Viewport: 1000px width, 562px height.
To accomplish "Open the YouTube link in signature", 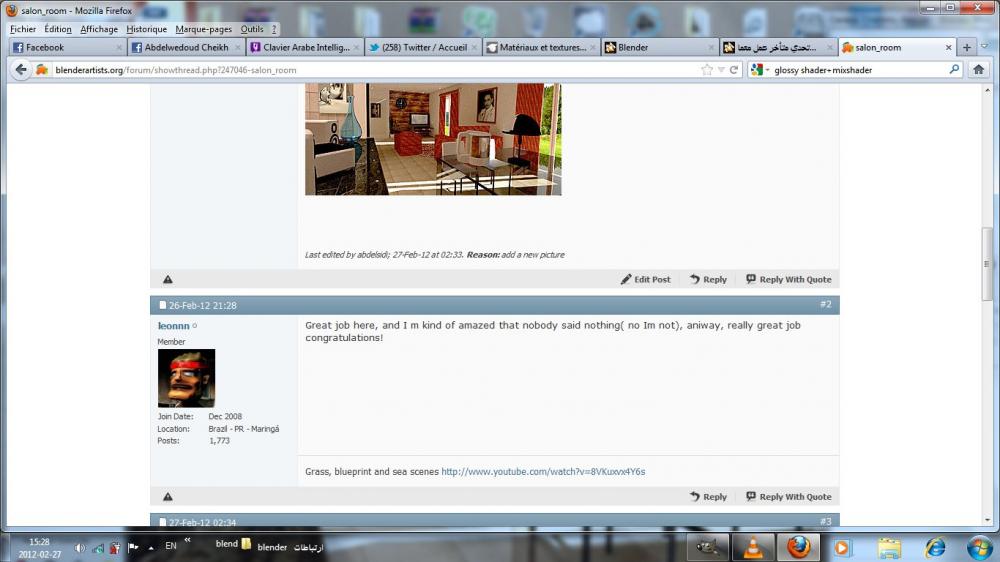I will click(x=543, y=471).
